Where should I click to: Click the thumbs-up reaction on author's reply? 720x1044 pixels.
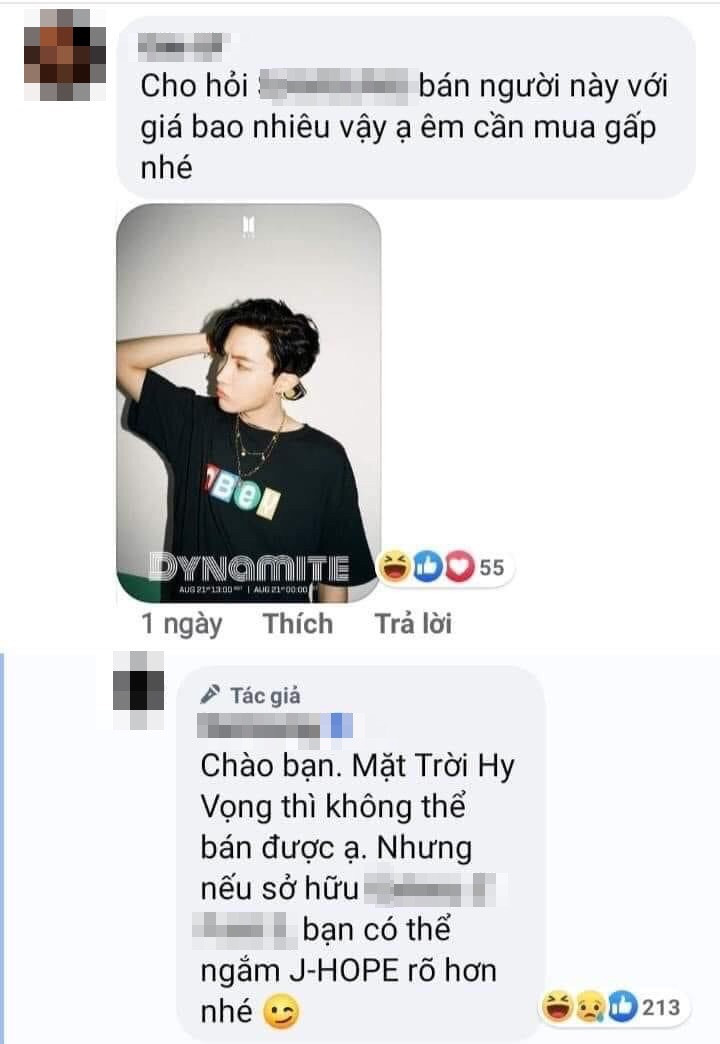point(623,1007)
